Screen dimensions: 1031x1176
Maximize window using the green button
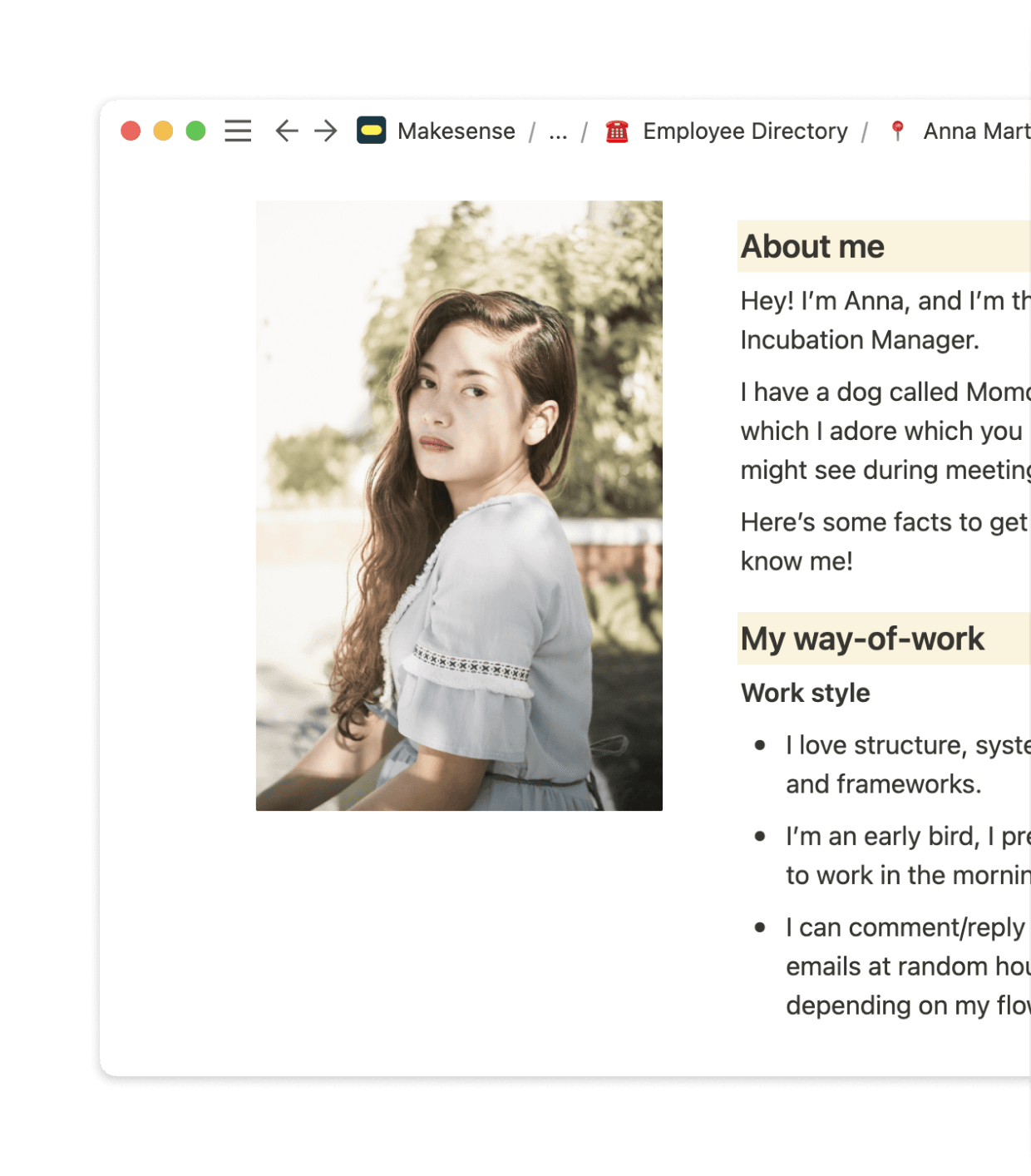click(x=195, y=131)
